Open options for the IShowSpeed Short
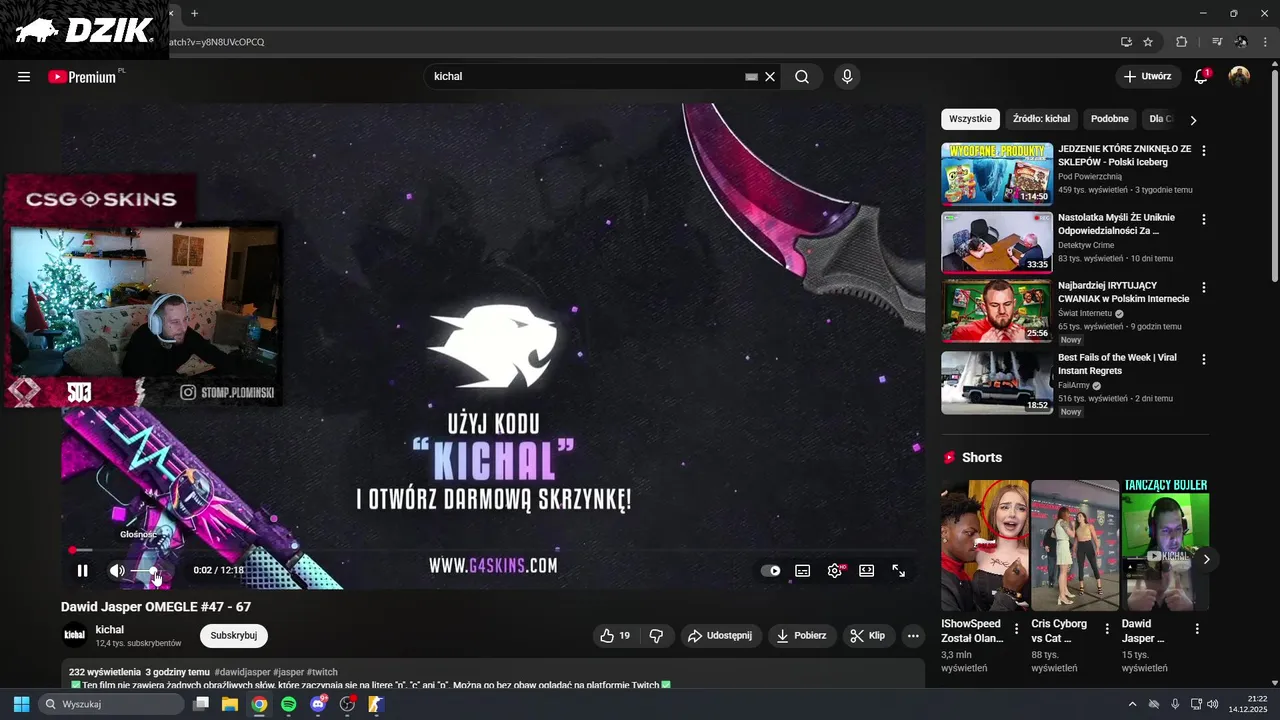 pos(1017,629)
